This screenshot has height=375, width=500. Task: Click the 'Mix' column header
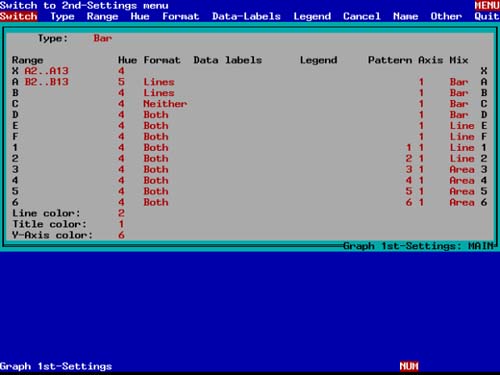point(459,60)
